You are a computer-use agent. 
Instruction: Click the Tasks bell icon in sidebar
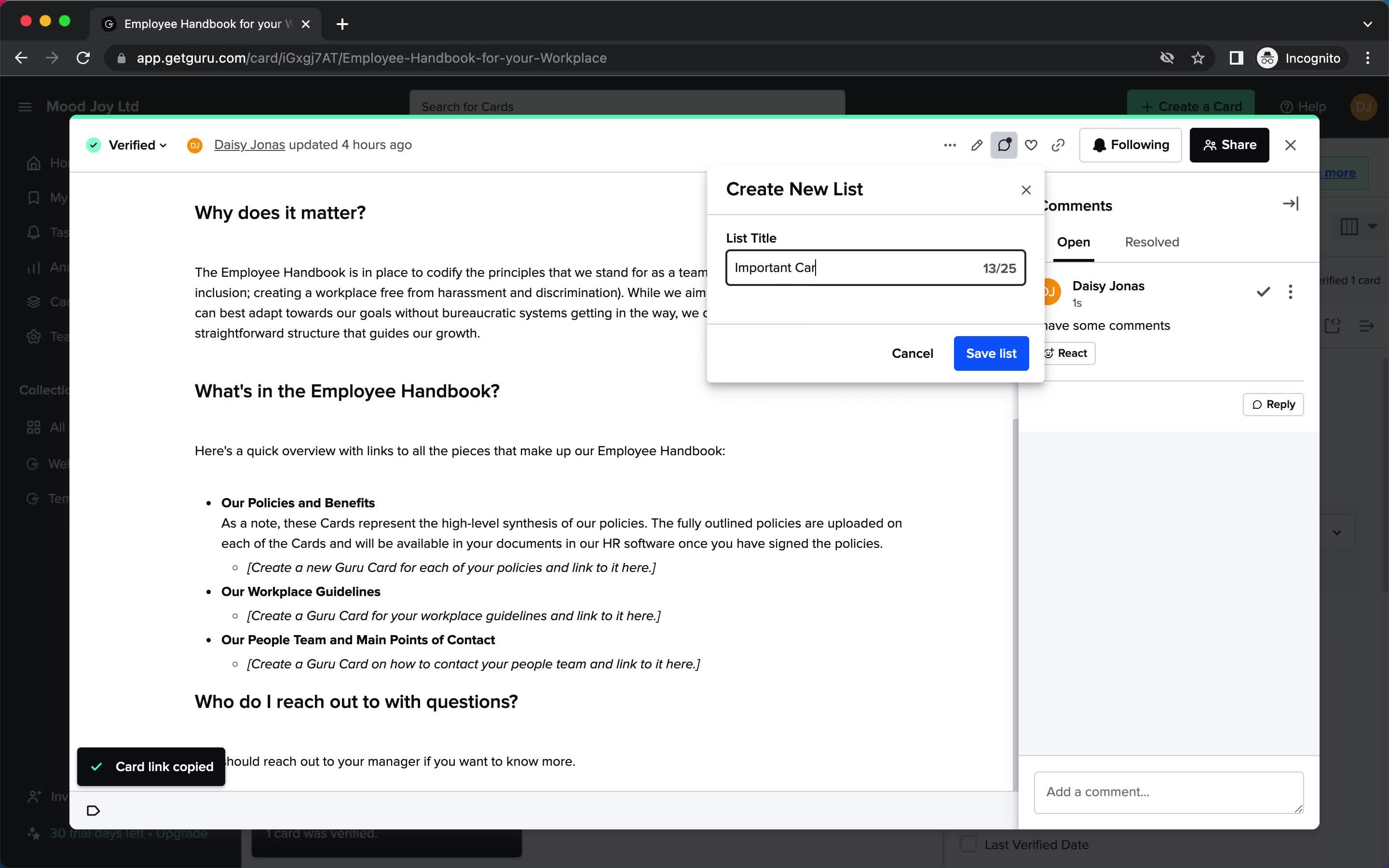[x=34, y=232]
